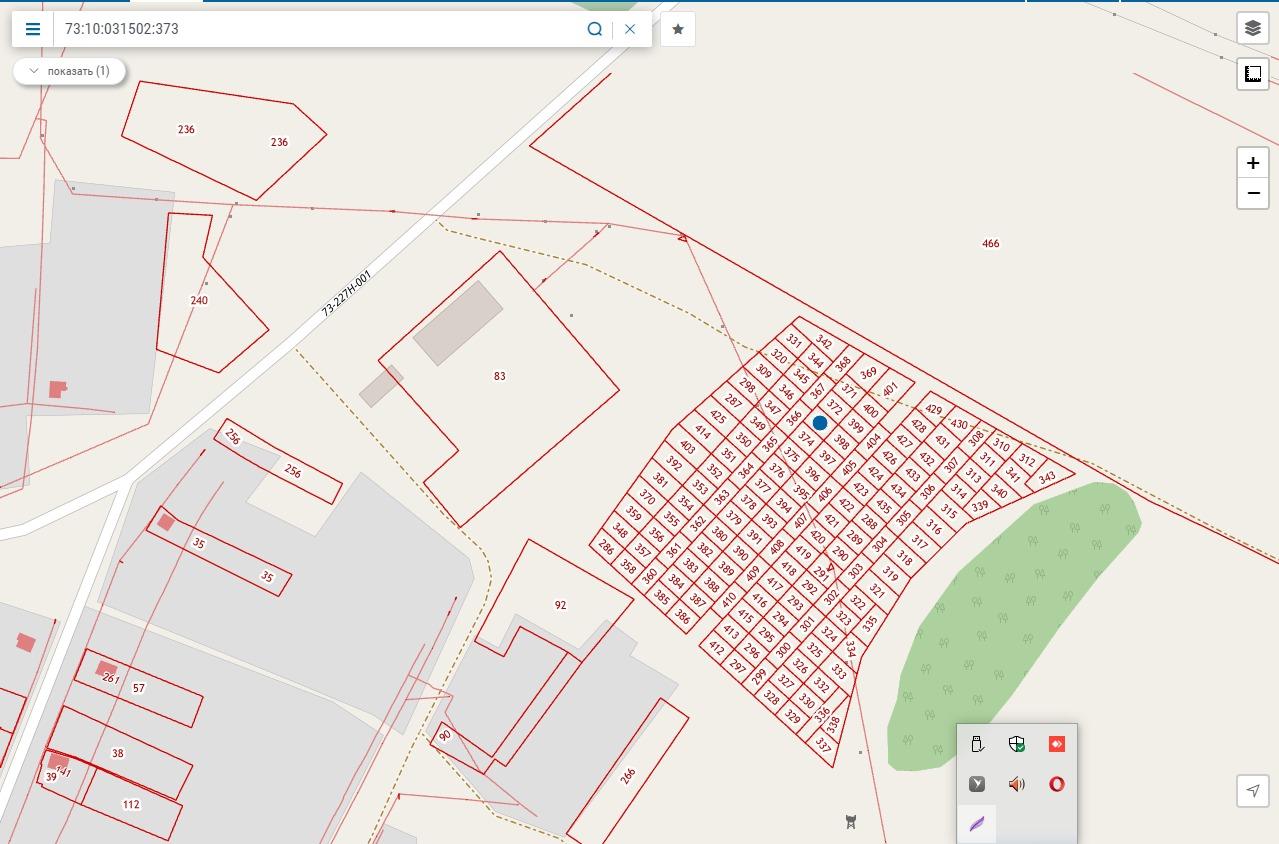
Task: Open the map layers panel
Action: 1253,29
